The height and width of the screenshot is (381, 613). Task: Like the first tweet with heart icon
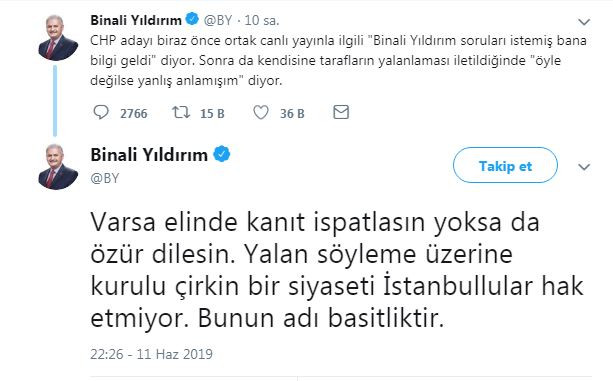pos(261,113)
